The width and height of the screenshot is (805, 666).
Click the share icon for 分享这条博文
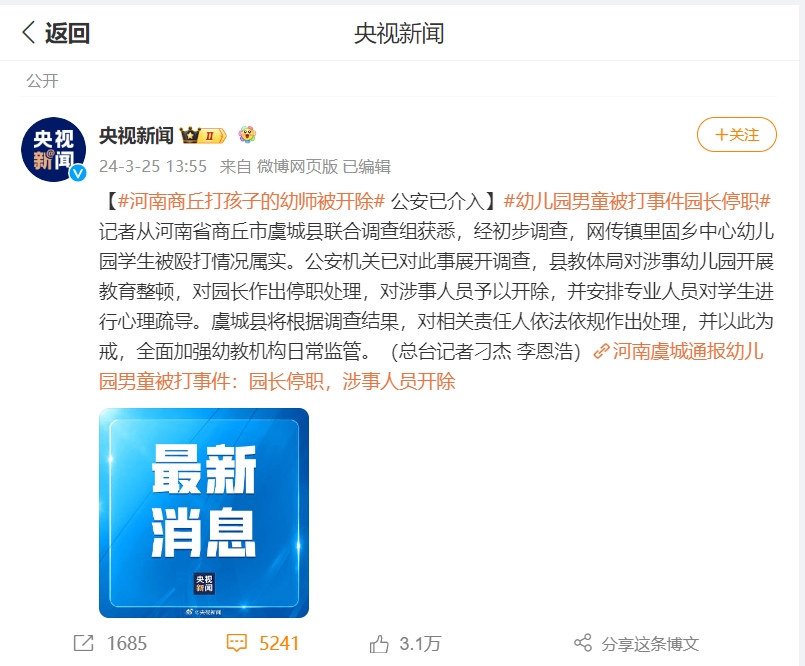point(583,642)
